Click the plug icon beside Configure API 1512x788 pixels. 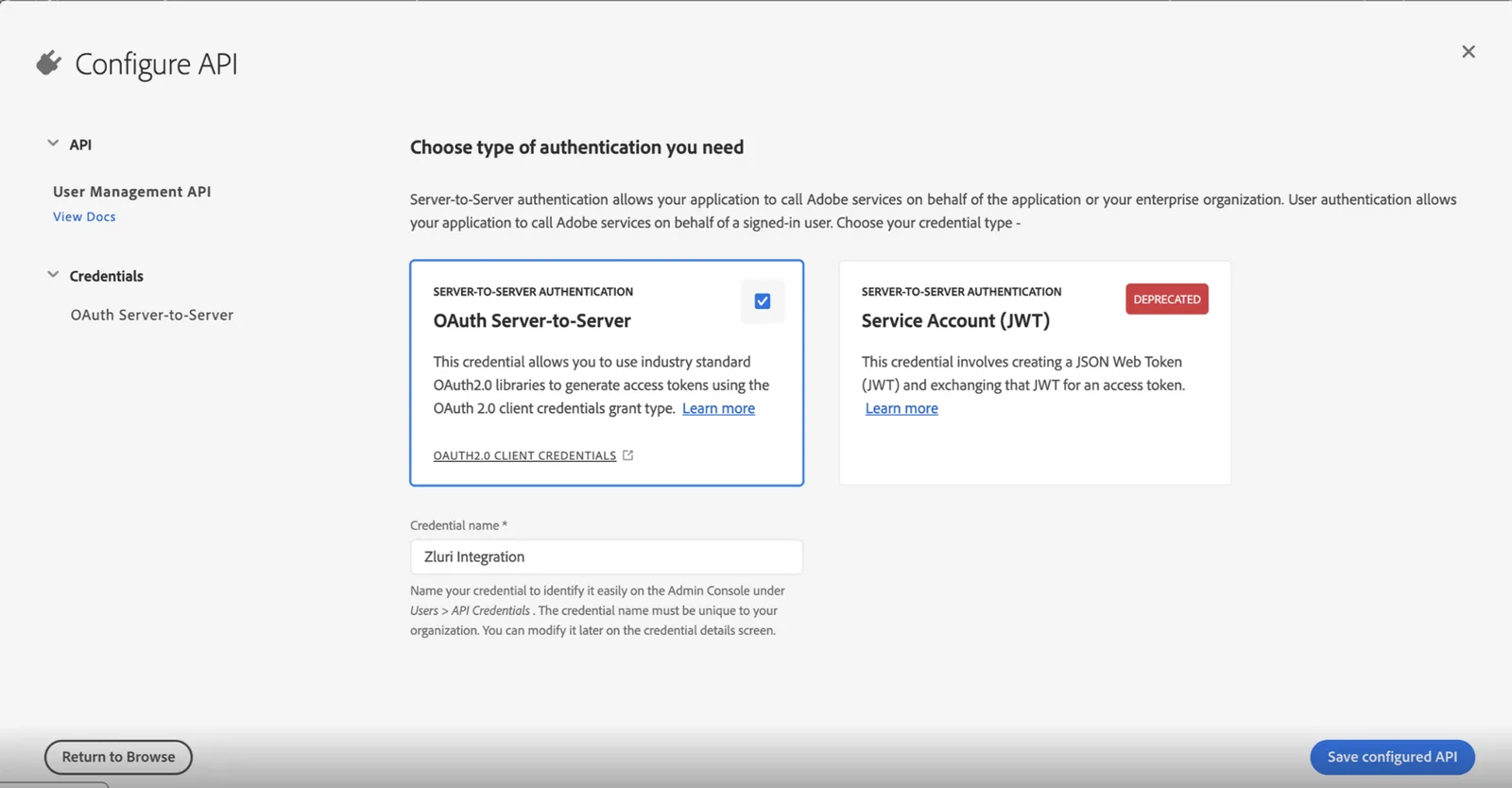coord(49,63)
